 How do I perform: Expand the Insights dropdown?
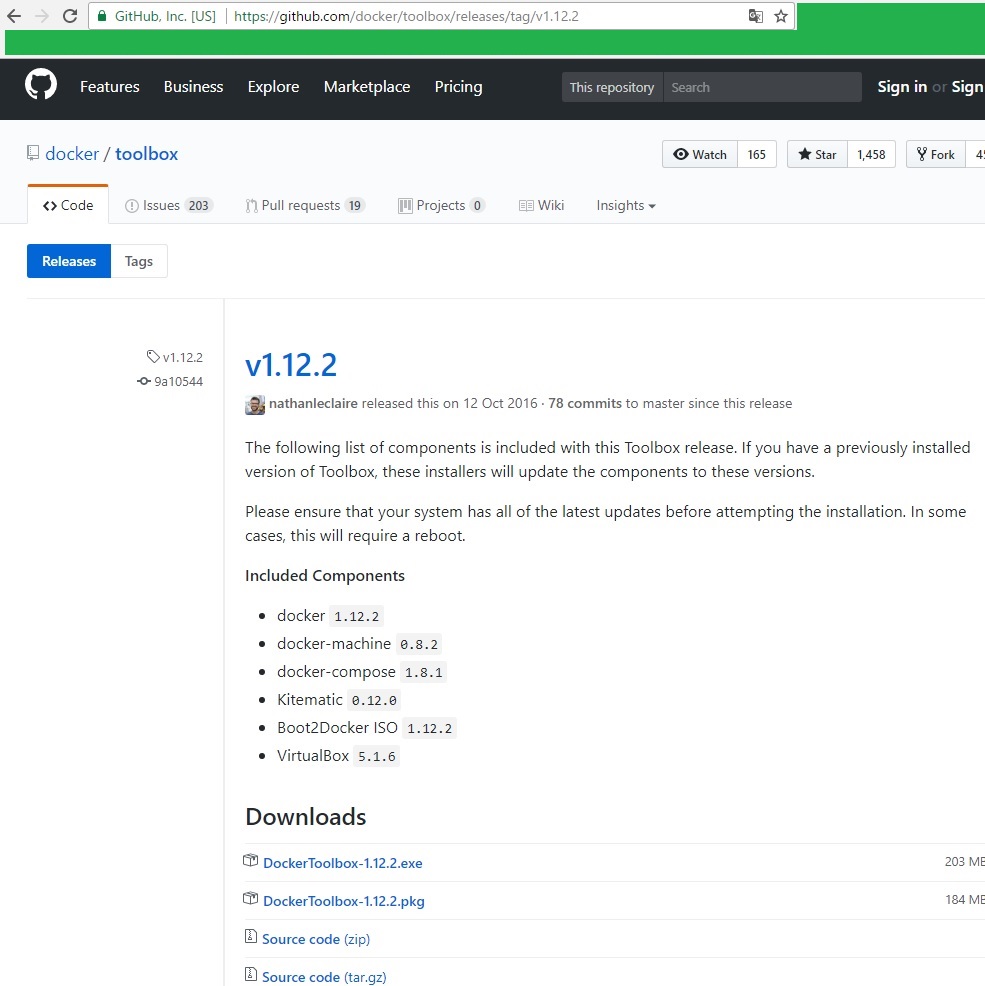tap(626, 205)
